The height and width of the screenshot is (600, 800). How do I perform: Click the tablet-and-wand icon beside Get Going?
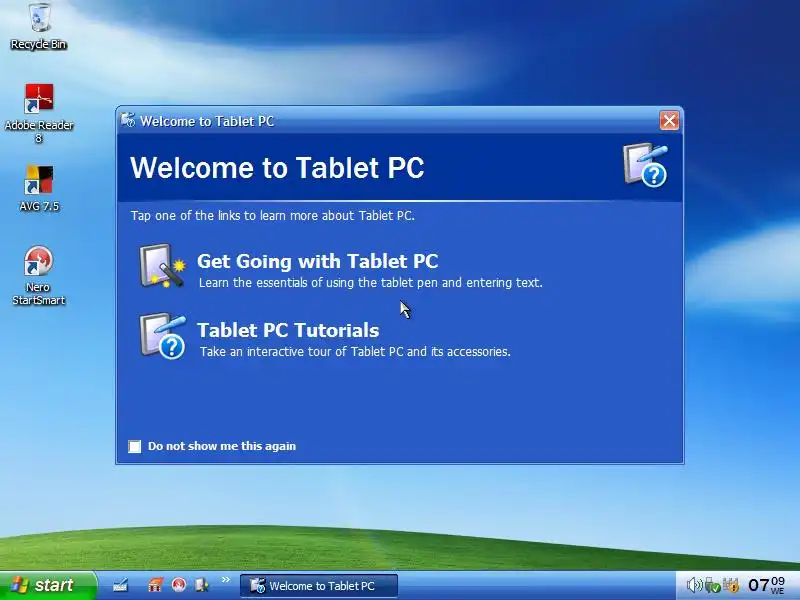point(162,266)
